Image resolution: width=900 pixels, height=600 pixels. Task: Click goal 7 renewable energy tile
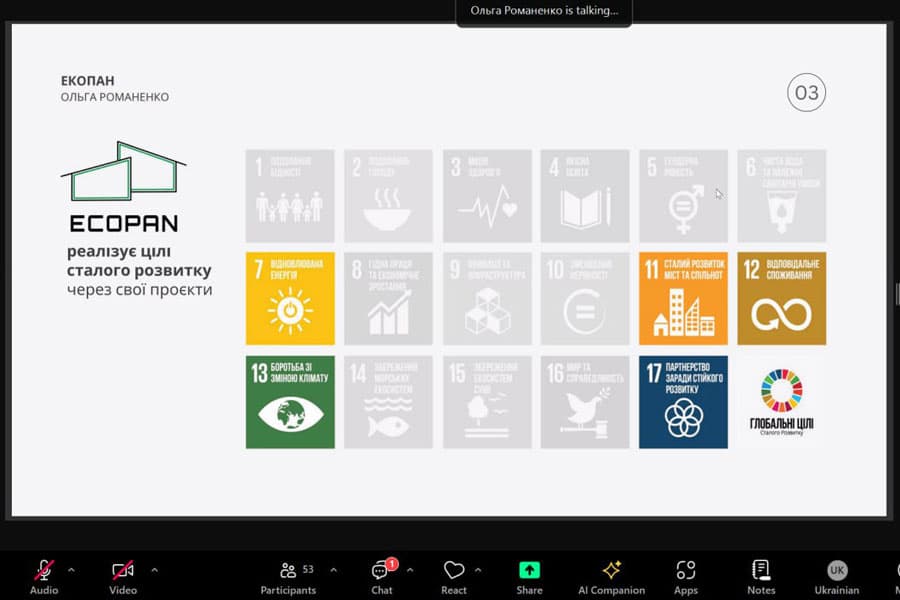[290, 299]
